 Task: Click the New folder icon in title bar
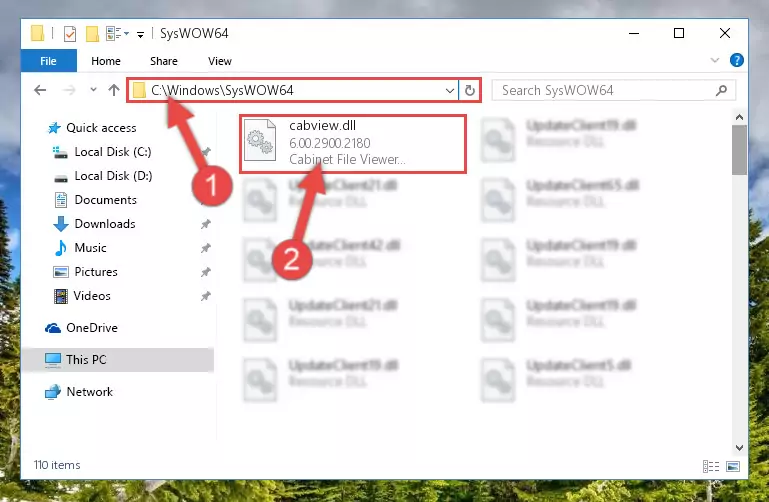point(92,33)
